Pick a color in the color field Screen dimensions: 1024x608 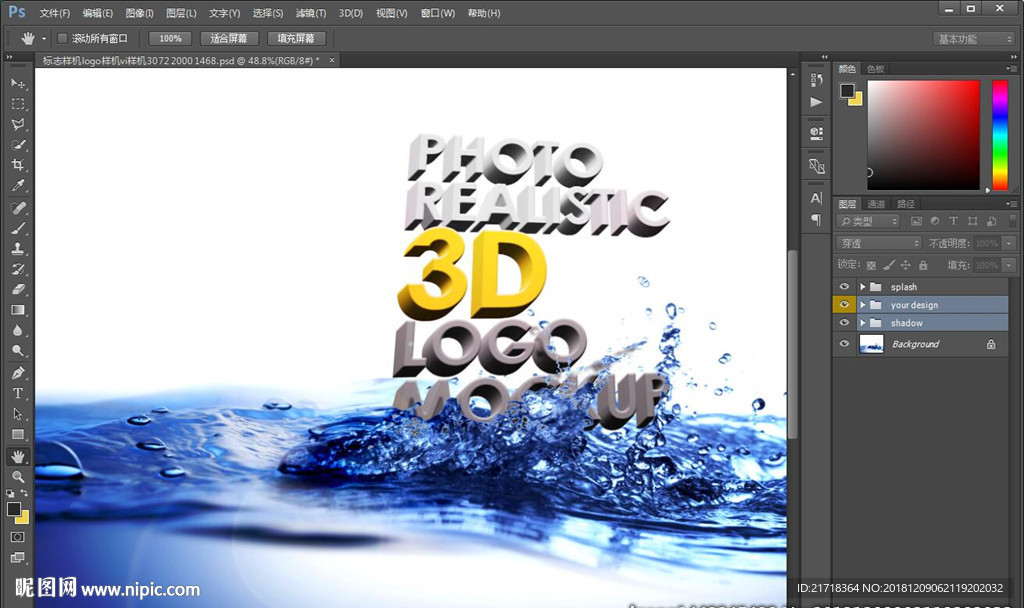point(923,135)
